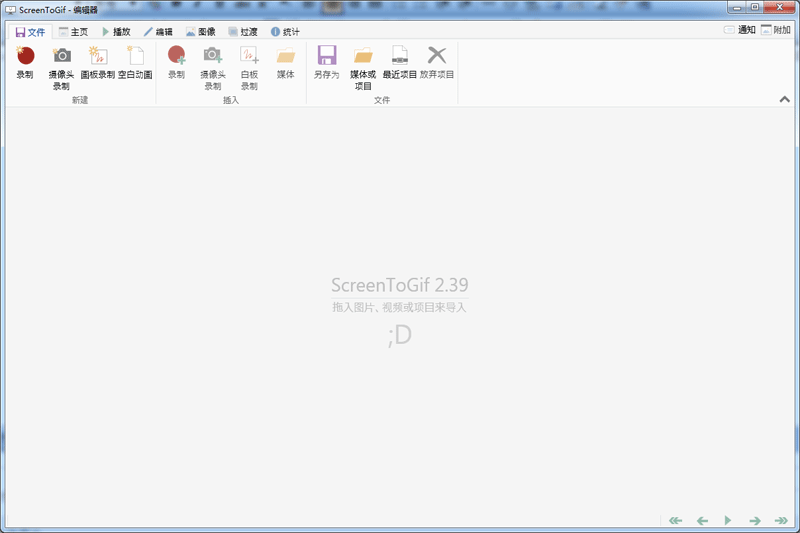The image size is (800, 533).
Task: Open the extras menu (附加)
Action: tap(776, 30)
